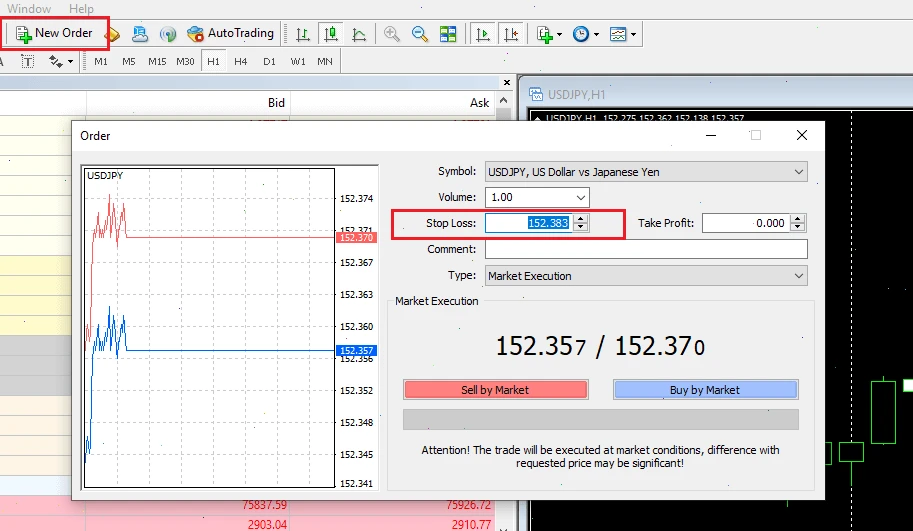Click the Buy by Market button

705,390
